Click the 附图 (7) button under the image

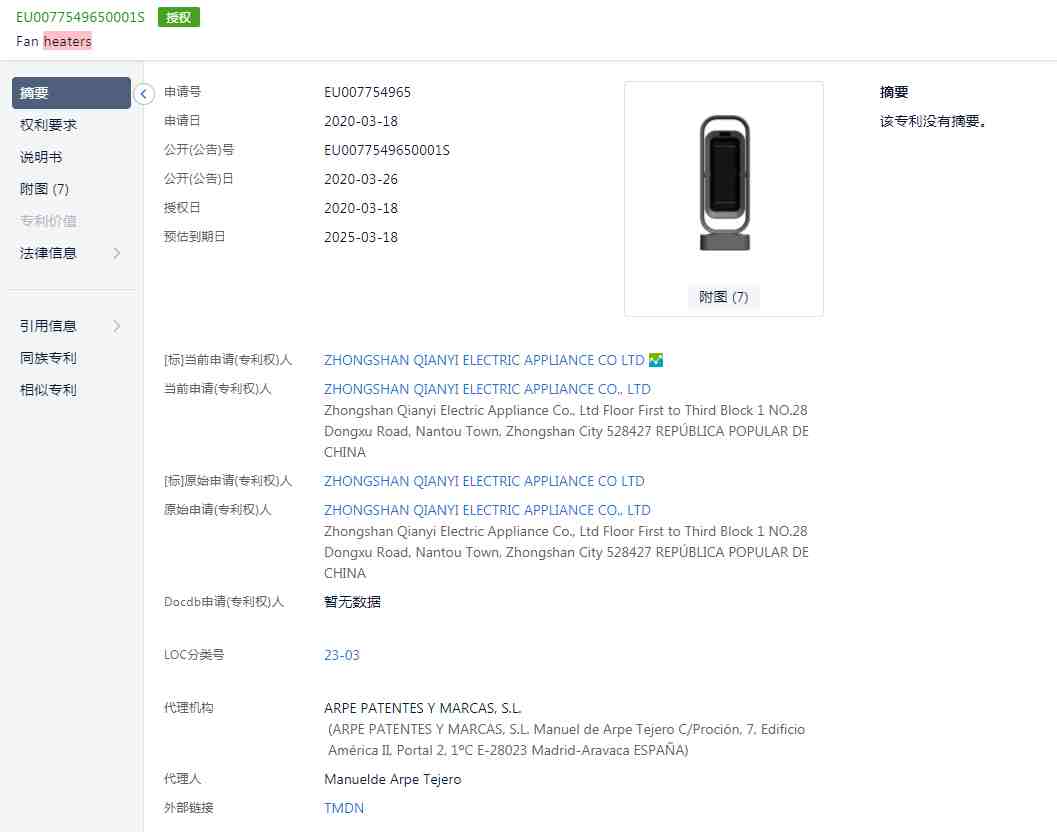(x=723, y=297)
